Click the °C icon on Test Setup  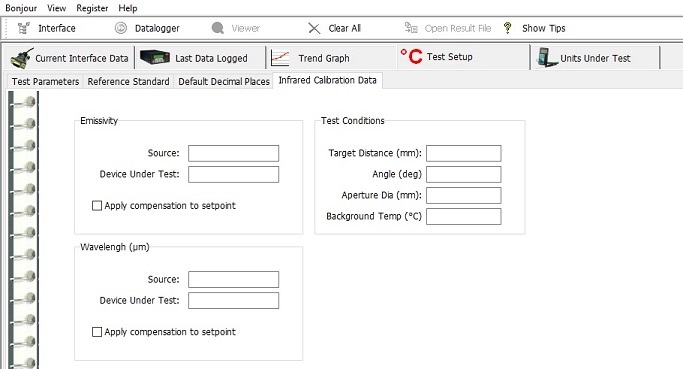tap(411, 56)
